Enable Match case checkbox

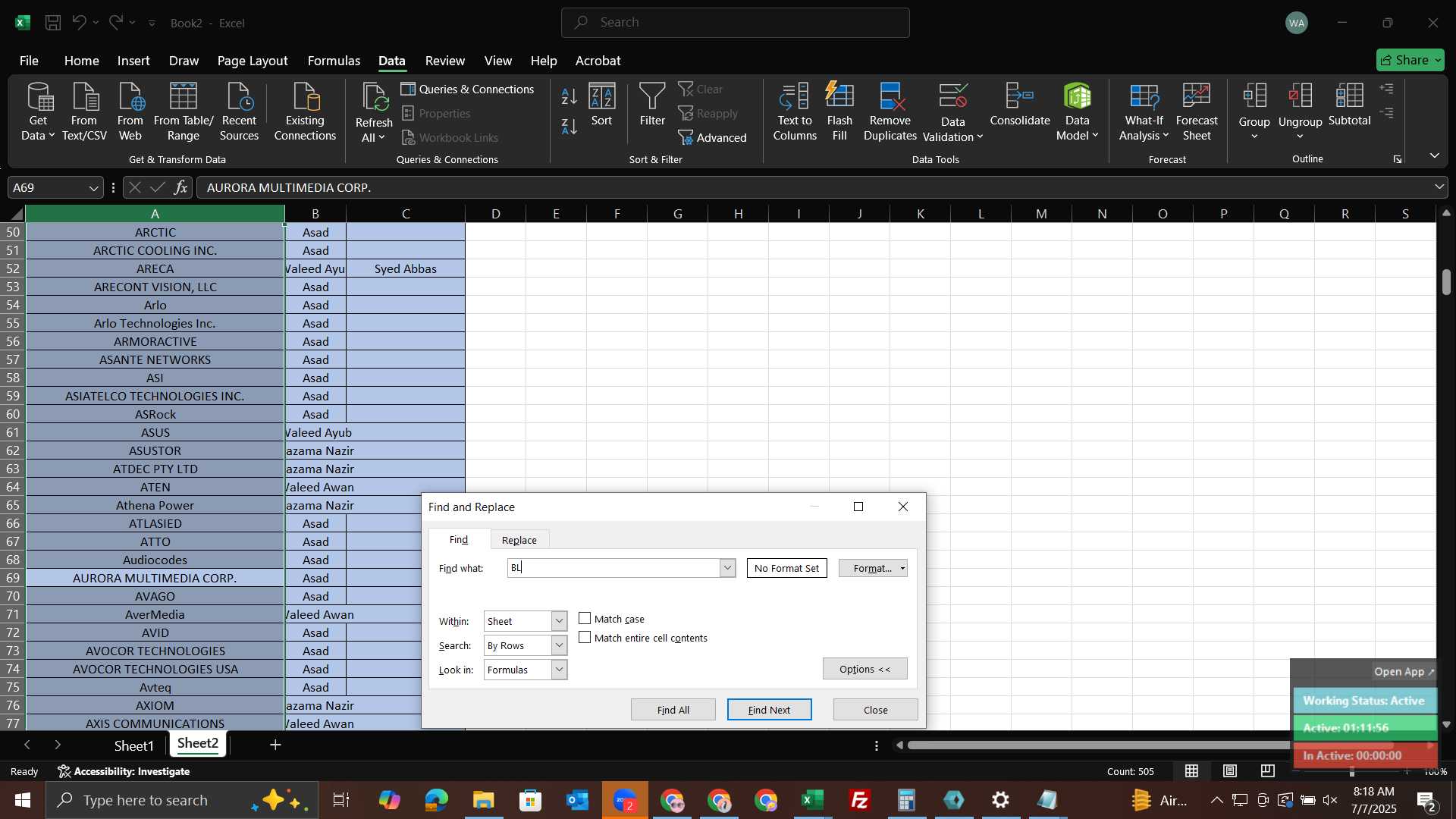585,619
